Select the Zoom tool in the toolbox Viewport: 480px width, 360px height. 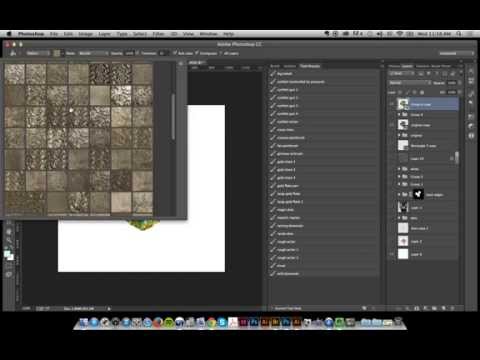pyautogui.click(x=9, y=240)
